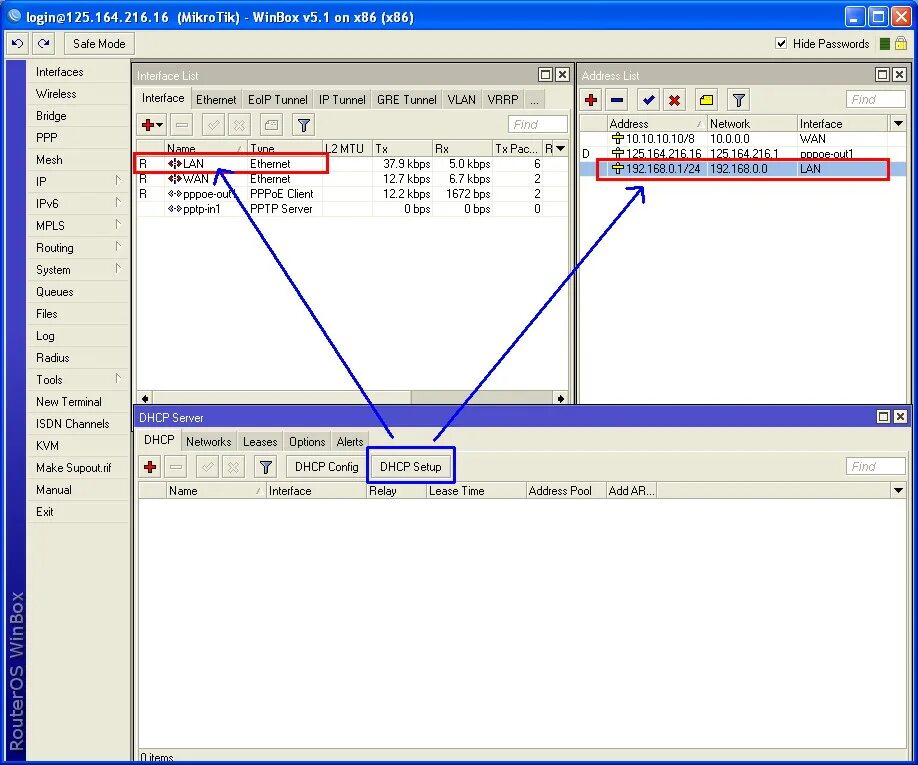
Task: Expand the MPLS submenu
Action: coord(118,225)
